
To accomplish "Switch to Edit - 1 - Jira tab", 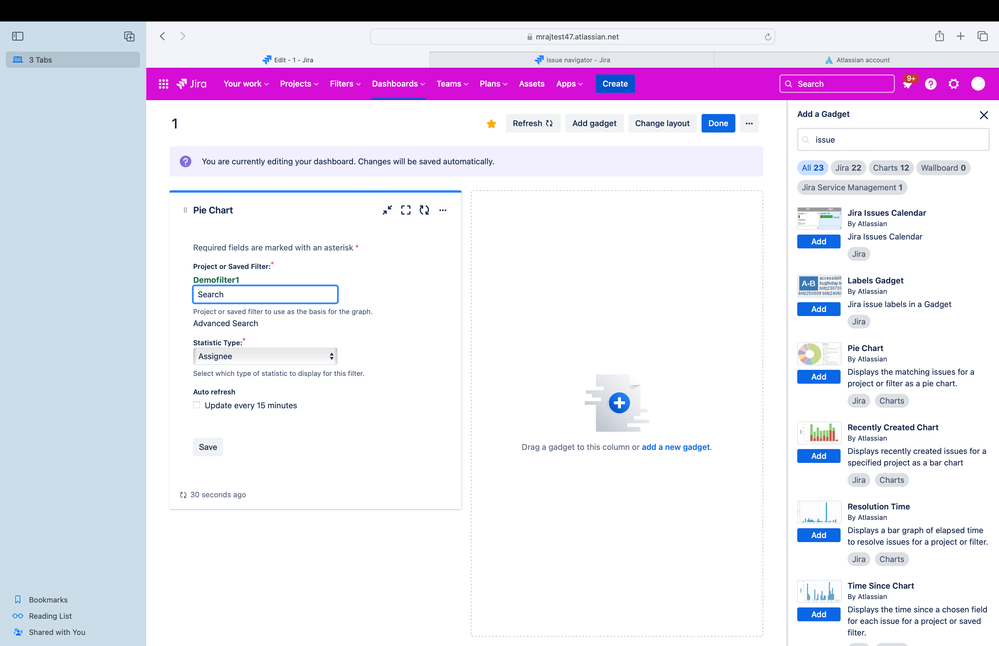I will 288,60.
